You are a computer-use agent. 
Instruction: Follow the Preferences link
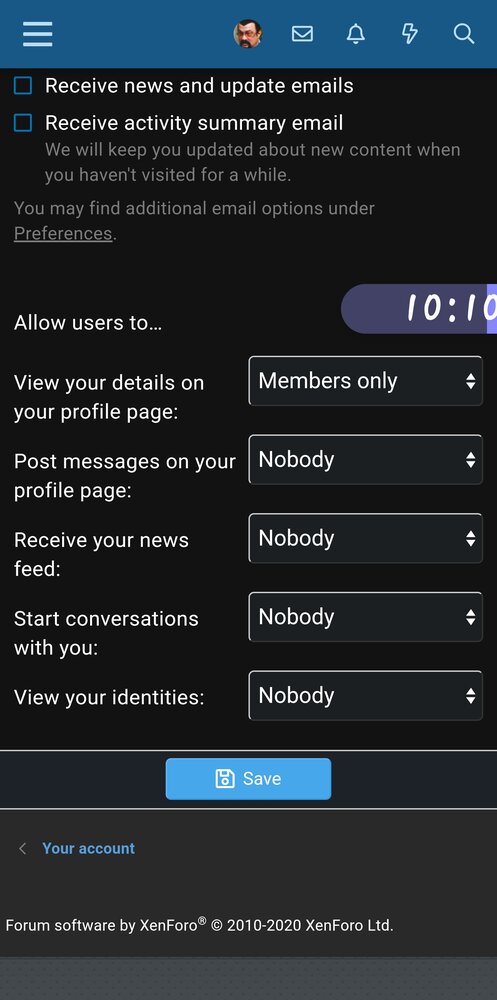[63, 233]
